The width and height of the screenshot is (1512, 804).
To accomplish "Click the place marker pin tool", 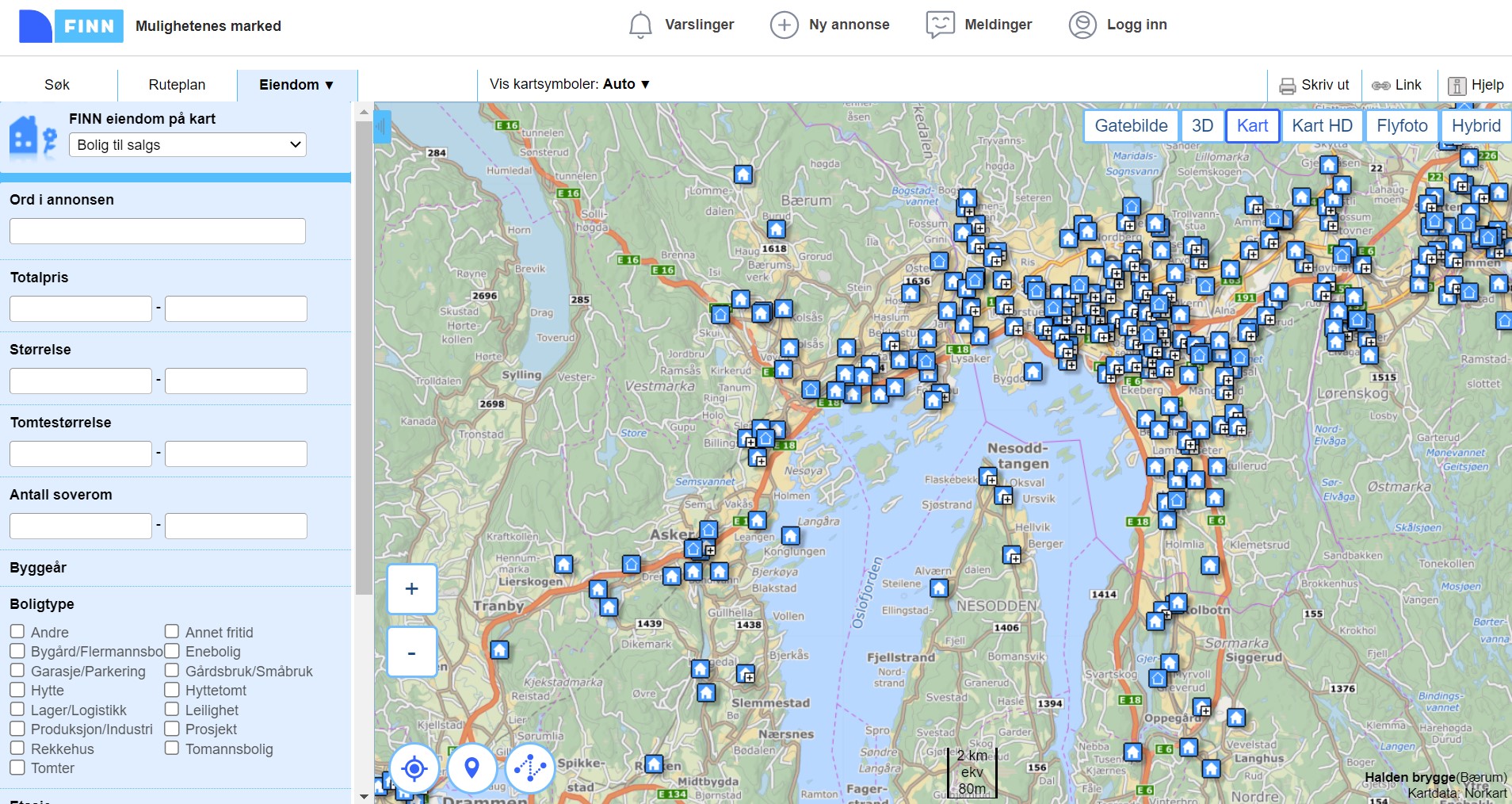I will click(x=472, y=768).
